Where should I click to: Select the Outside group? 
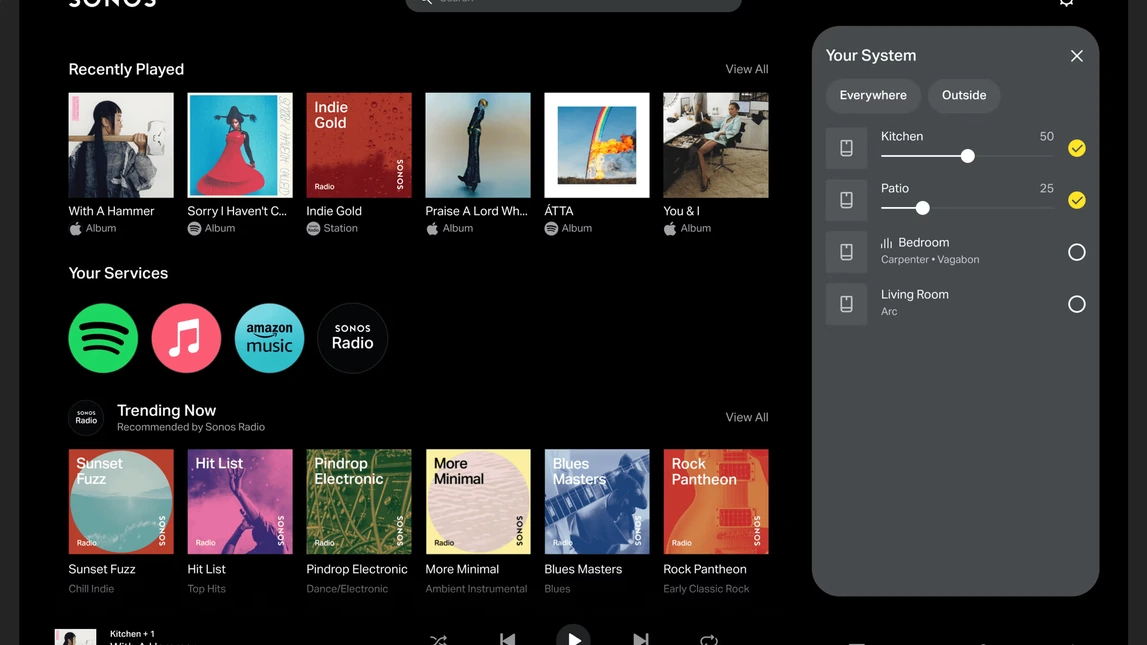pyautogui.click(x=963, y=95)
